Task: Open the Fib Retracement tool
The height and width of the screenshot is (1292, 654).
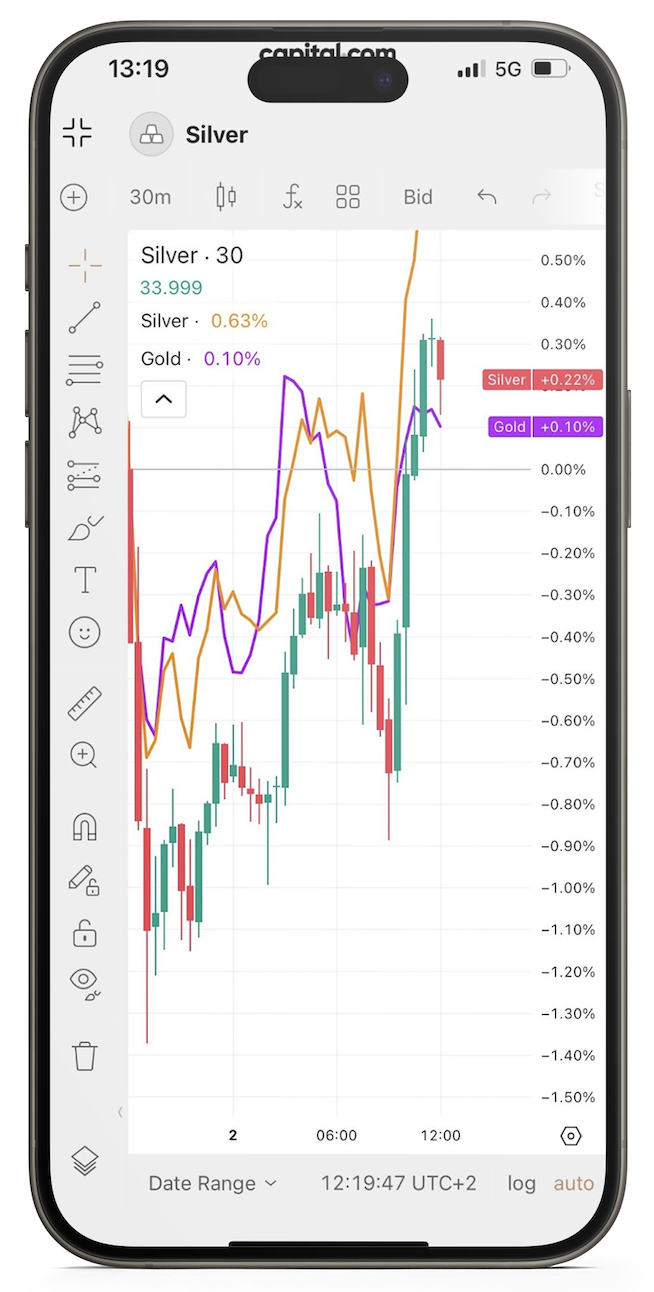Action: [84, 371]
